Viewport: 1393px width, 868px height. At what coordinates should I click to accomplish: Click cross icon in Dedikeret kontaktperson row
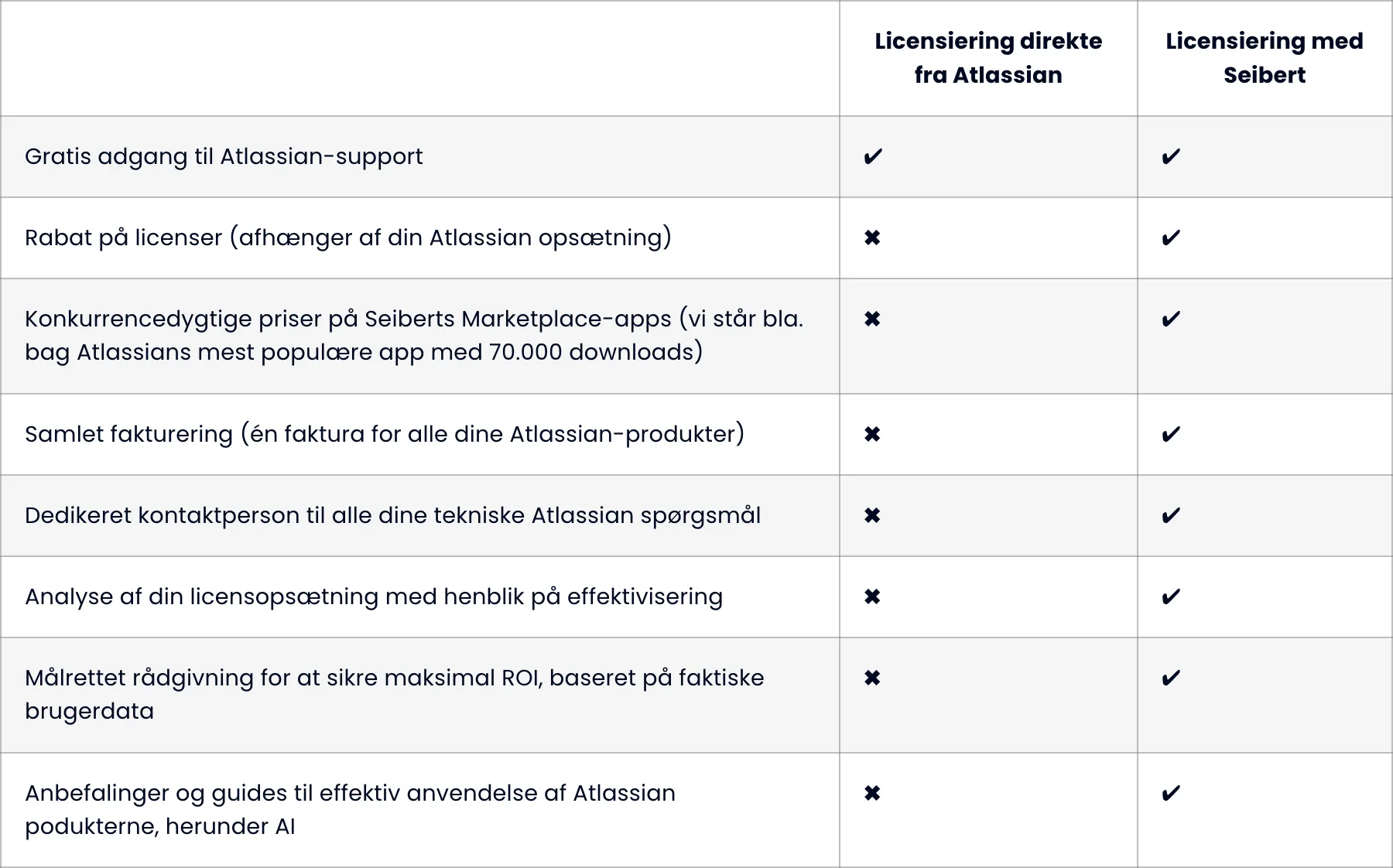click(872, 515)
